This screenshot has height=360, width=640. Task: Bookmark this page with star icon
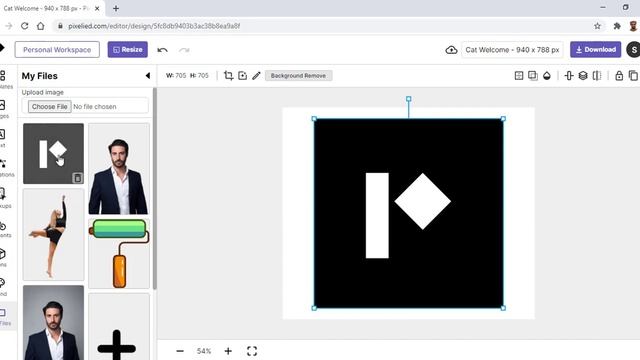click(x=598, y=26)
